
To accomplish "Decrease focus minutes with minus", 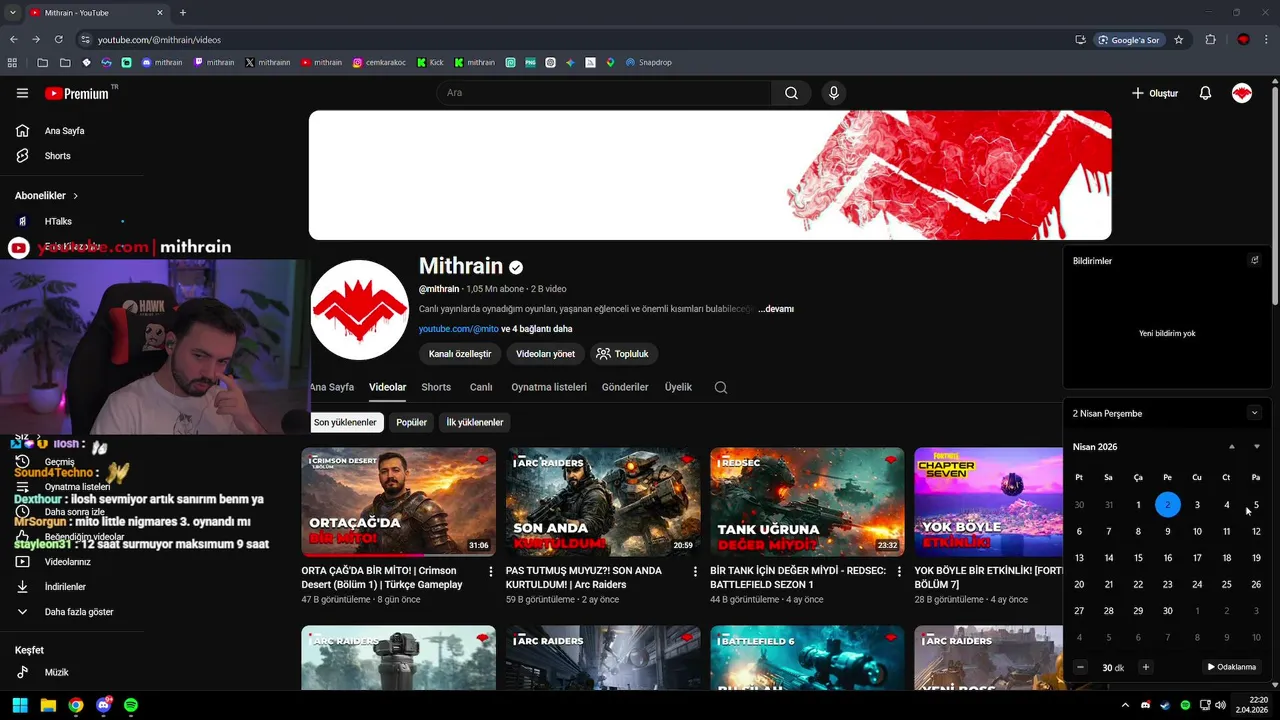I will click(x=1081, y=667).
